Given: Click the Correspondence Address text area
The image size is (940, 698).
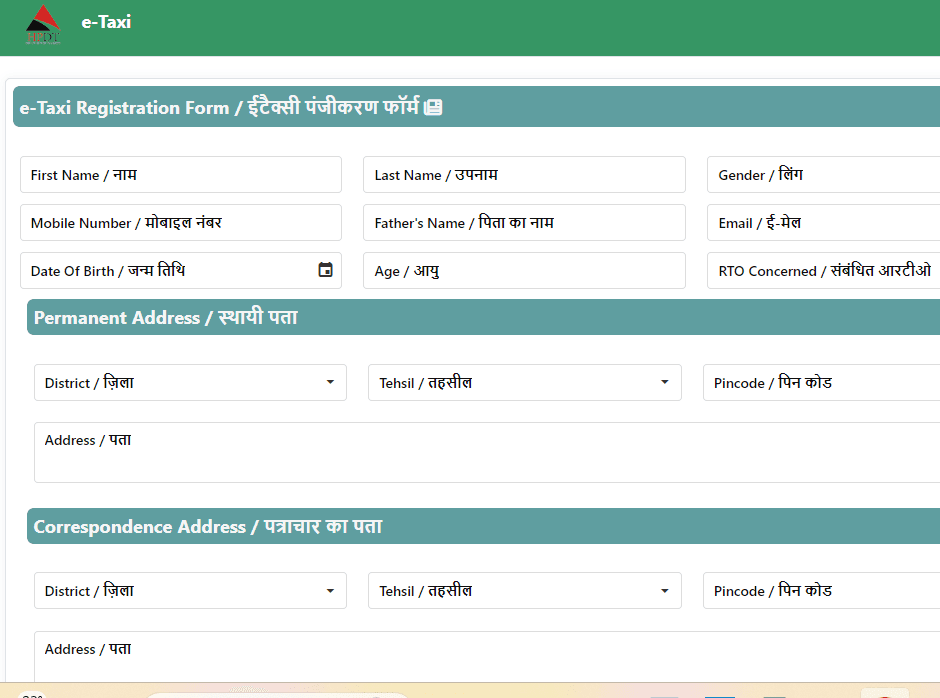Looking at the screenshot, I should coord(487,660).
